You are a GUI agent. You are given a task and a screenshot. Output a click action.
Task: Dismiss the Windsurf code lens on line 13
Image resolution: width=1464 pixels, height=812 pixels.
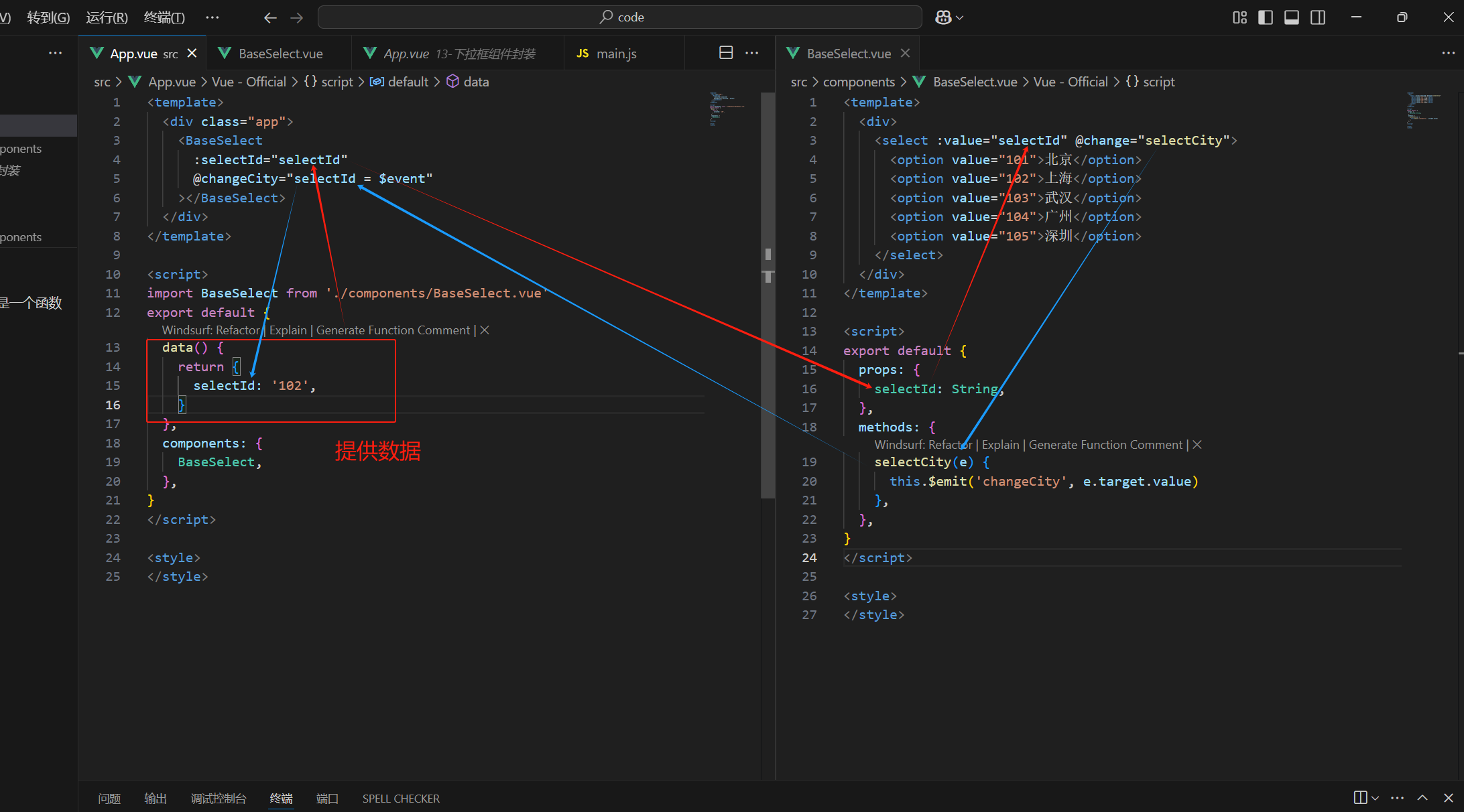pos(485,330)
